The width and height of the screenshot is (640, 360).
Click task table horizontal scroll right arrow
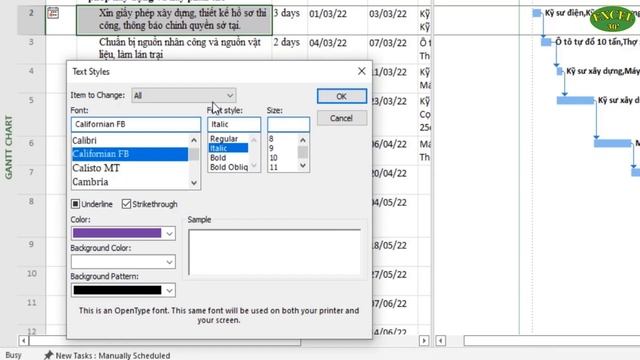coord(424,340)
